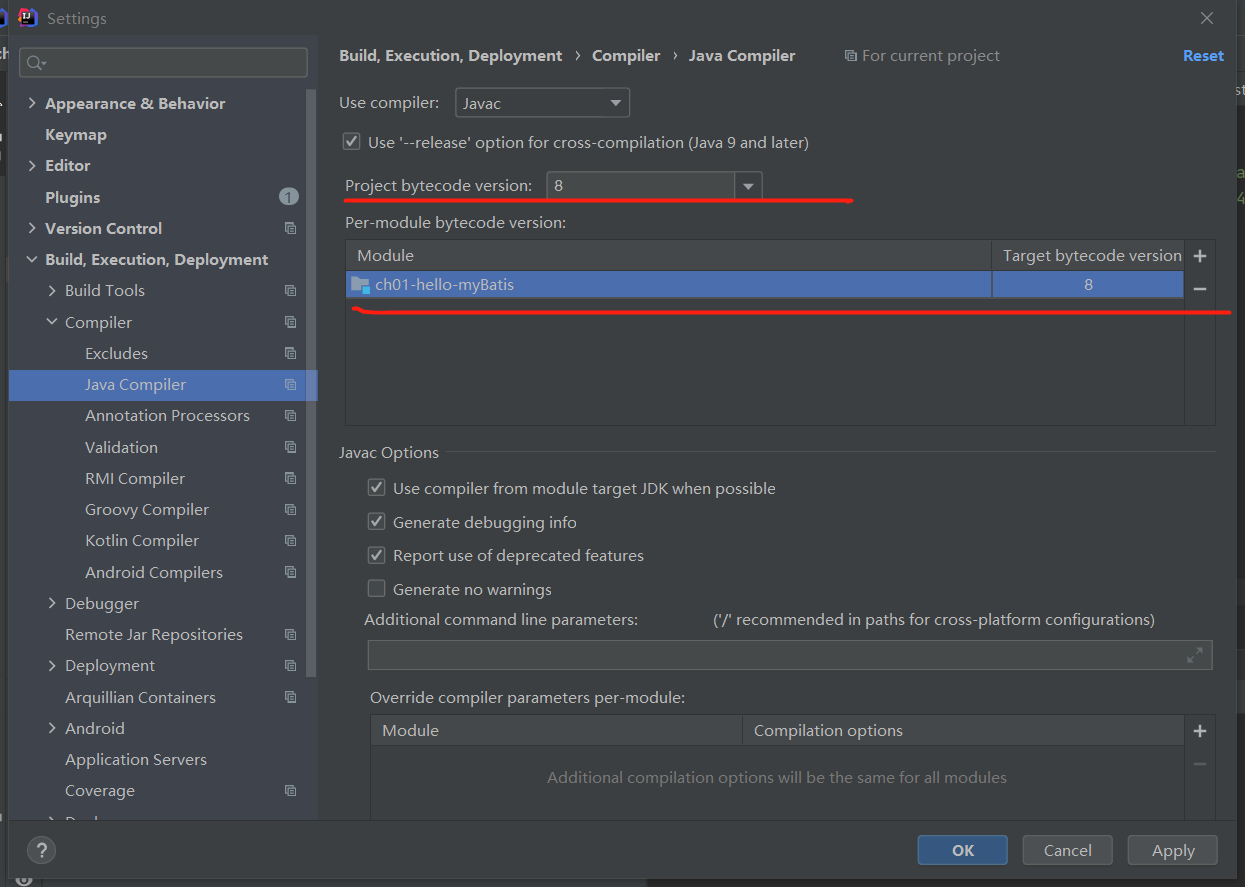Click the plus icon to add module bytecode version
1245x887 pixels.
(1200, 256)
